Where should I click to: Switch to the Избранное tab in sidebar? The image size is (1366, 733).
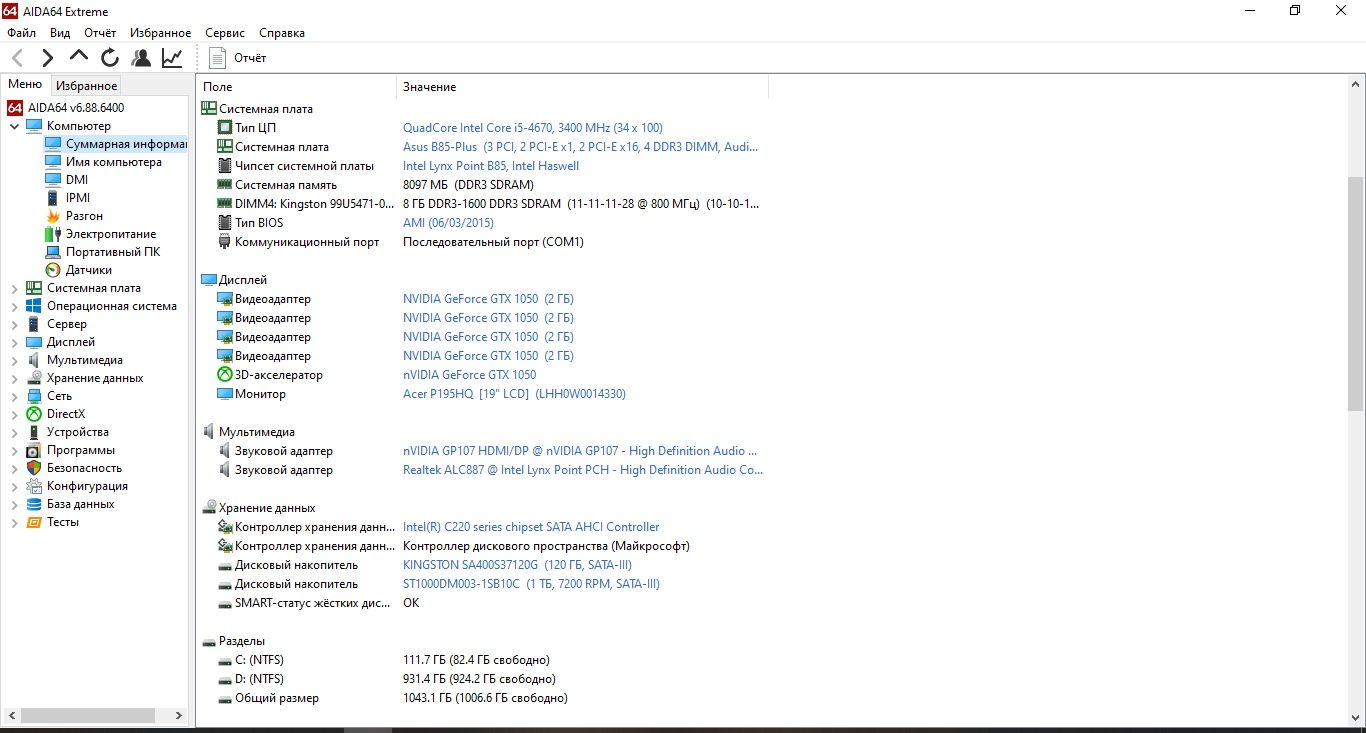(x=86, y=86)
